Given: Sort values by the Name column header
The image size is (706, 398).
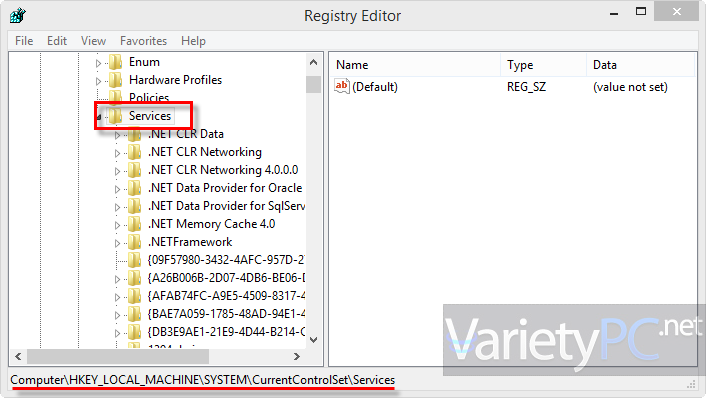Looking at the screenshot, I should click(415, 65).
